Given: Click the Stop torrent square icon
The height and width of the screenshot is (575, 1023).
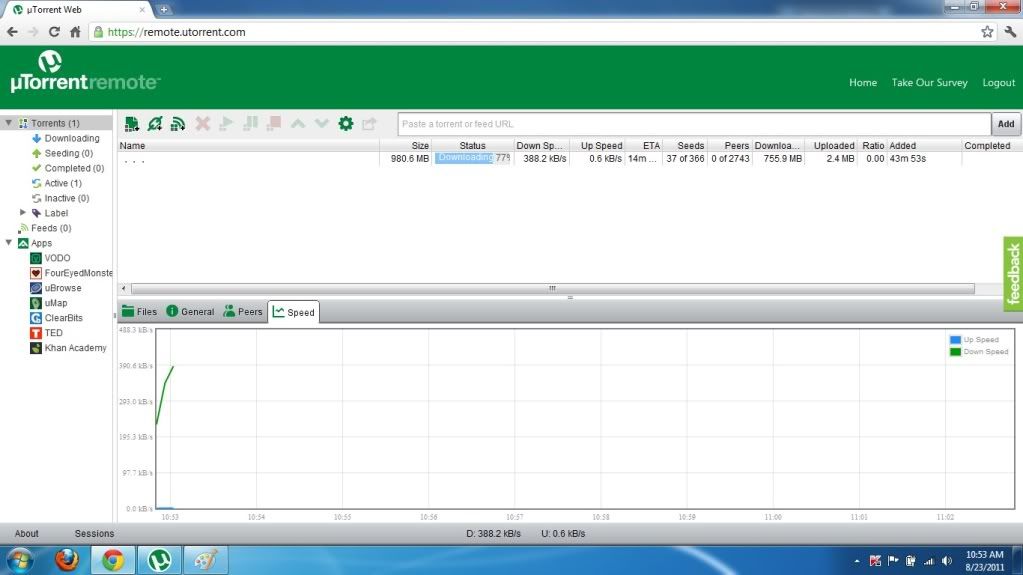Looking at the screenshot, I should pyautogui.click(x=274, y=123).
